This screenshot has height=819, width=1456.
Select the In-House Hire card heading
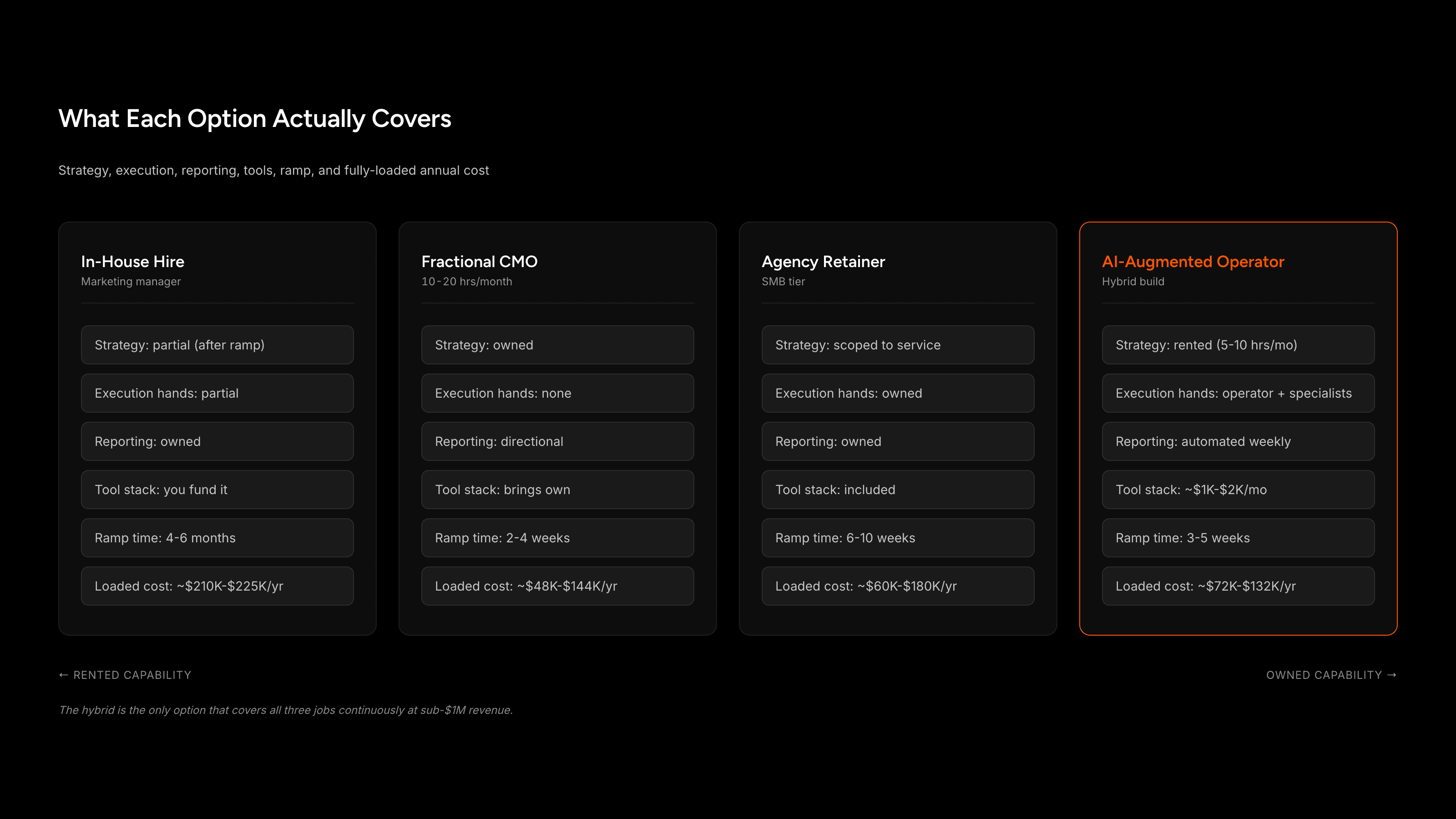pyautogui.click(x=133, y=262)
